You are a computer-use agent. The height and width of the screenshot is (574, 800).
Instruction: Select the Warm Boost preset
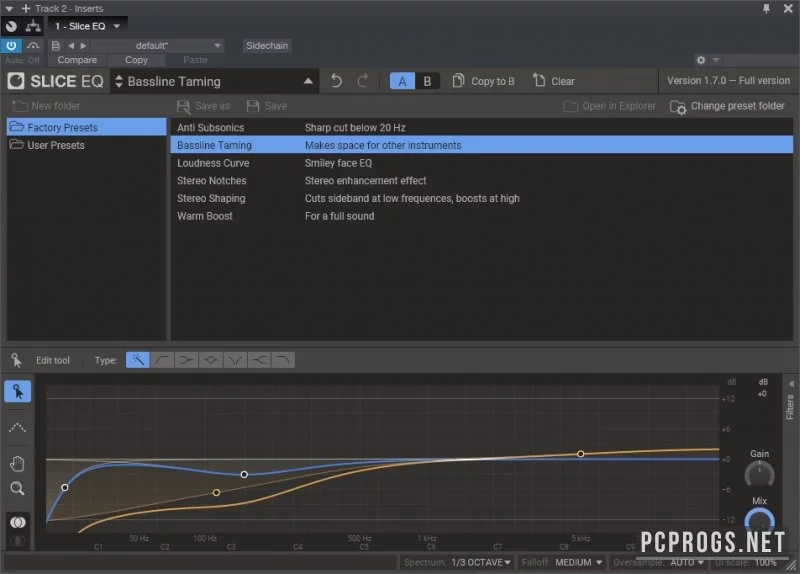[481, 216]
